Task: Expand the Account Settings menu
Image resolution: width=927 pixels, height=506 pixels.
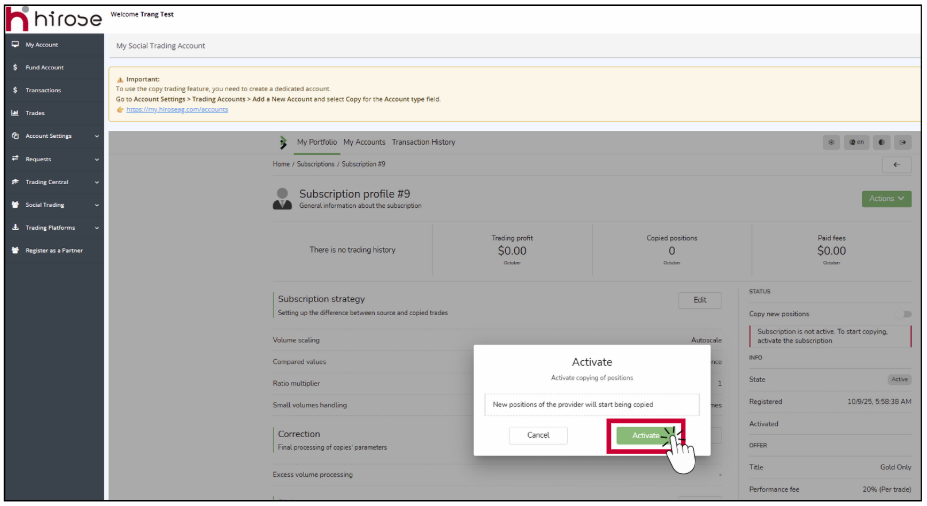Action: (x=54, y=136)
